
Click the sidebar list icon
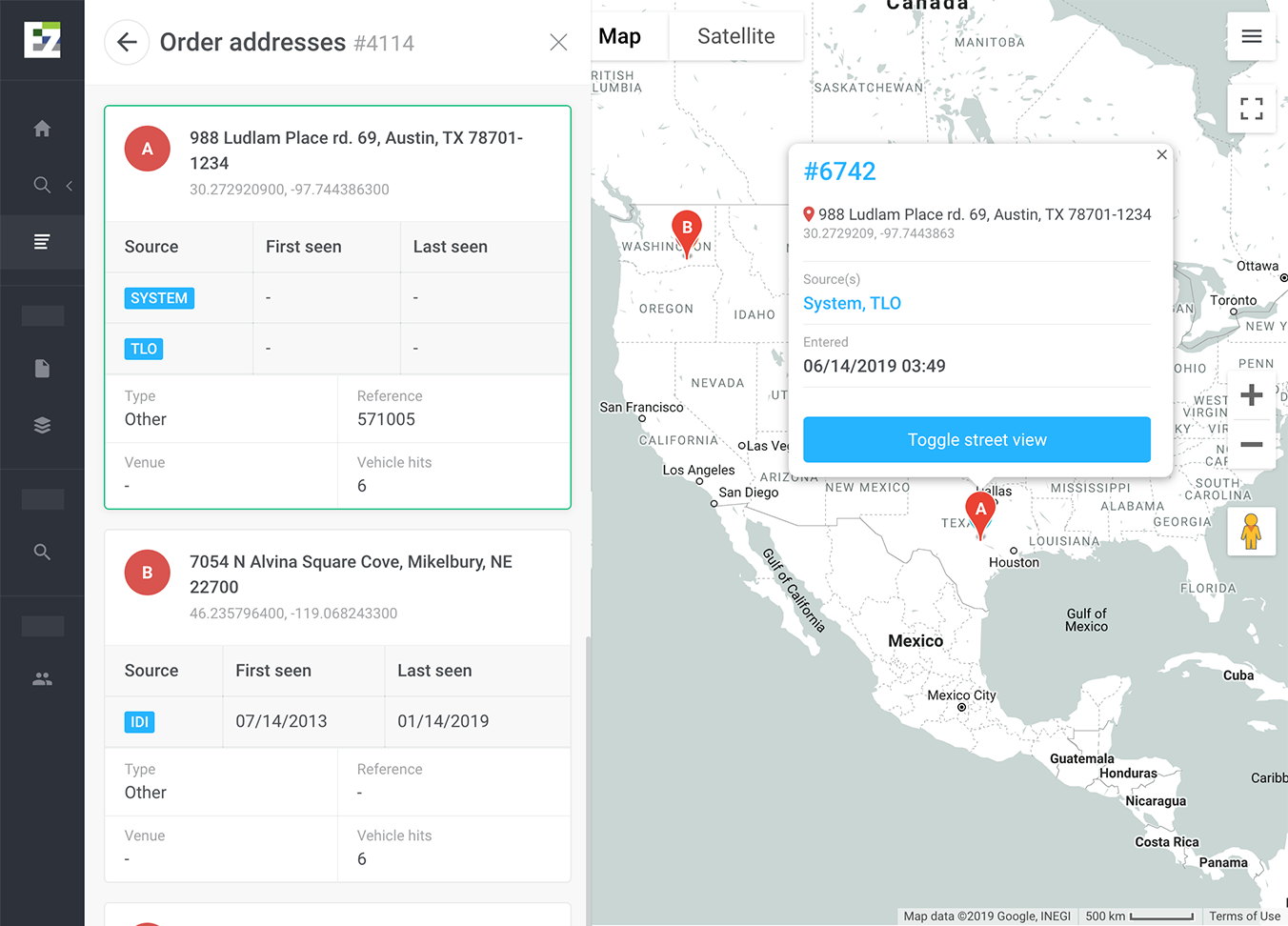[42, 242]
